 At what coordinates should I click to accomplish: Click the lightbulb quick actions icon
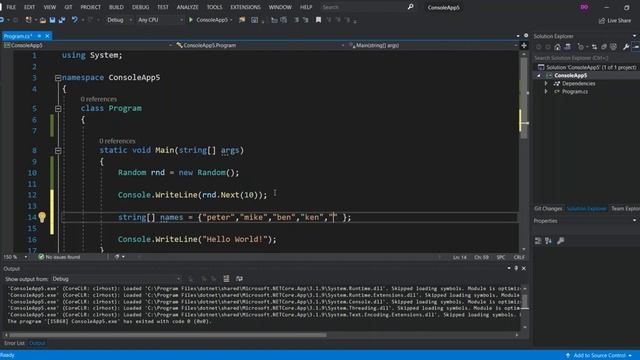(42, 217)
